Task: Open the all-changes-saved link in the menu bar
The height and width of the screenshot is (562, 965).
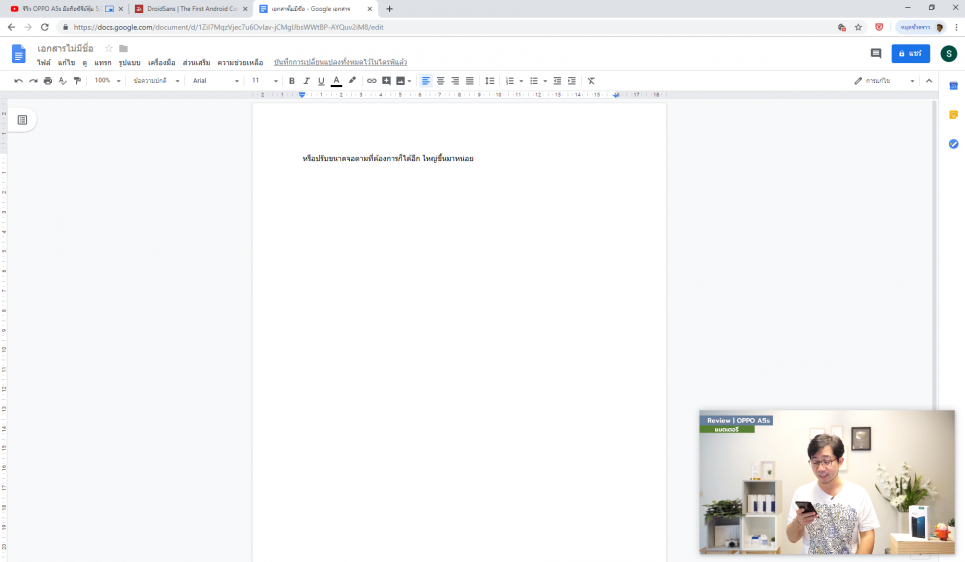Action: (x=340, y=63)
